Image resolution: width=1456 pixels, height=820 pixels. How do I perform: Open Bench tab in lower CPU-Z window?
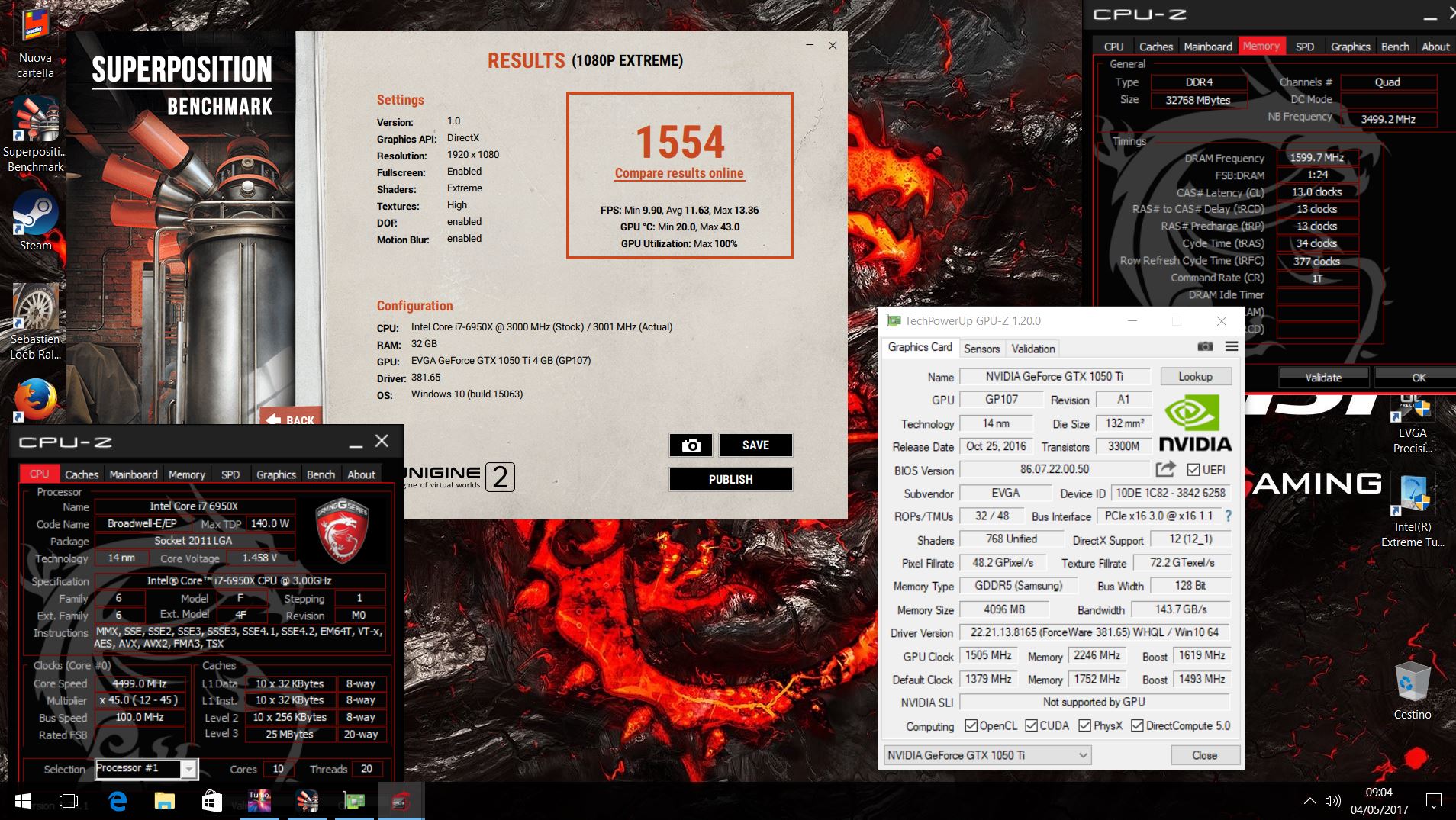click(x=321, y=474)
